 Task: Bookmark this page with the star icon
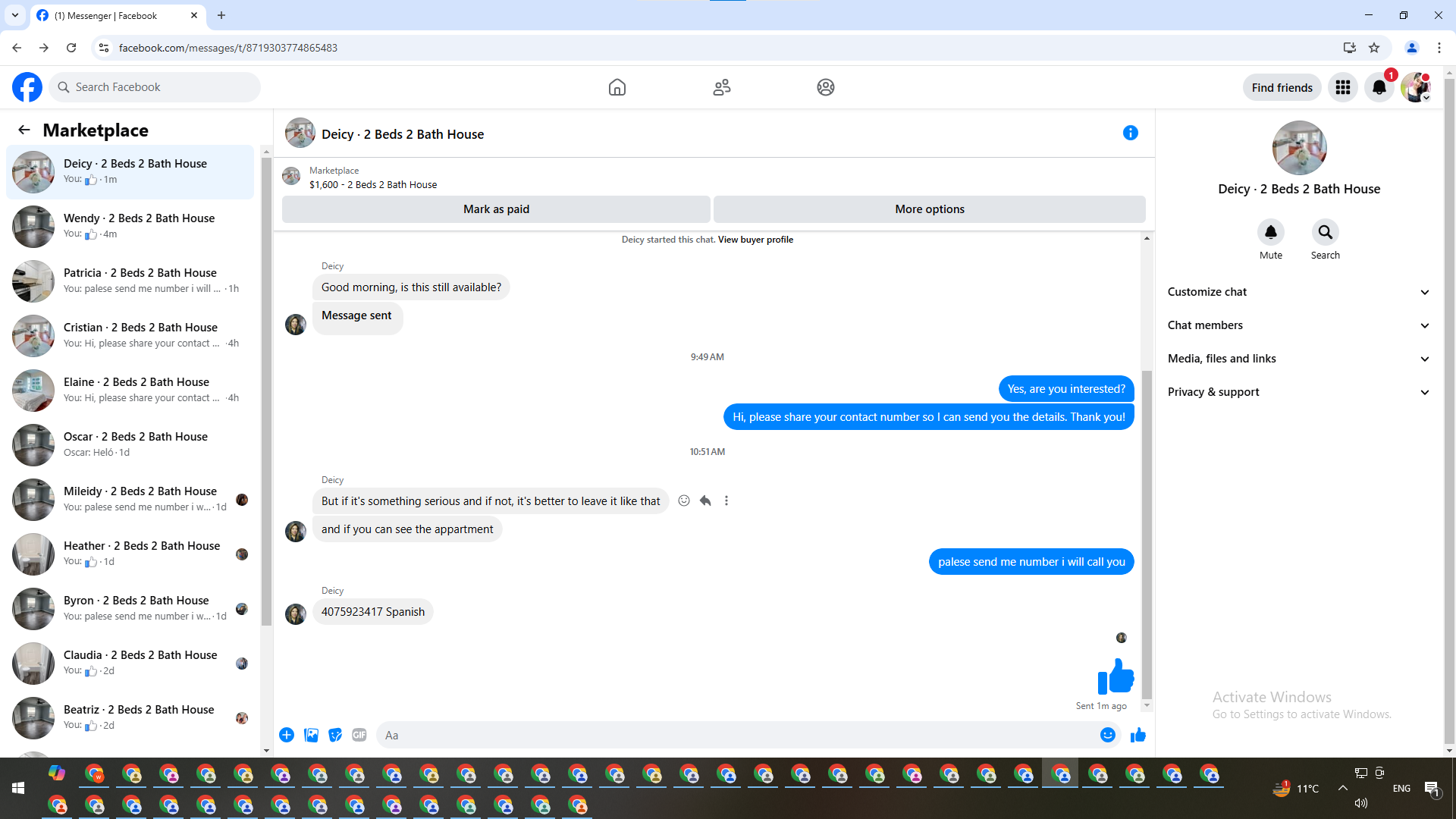(1374, 48)
